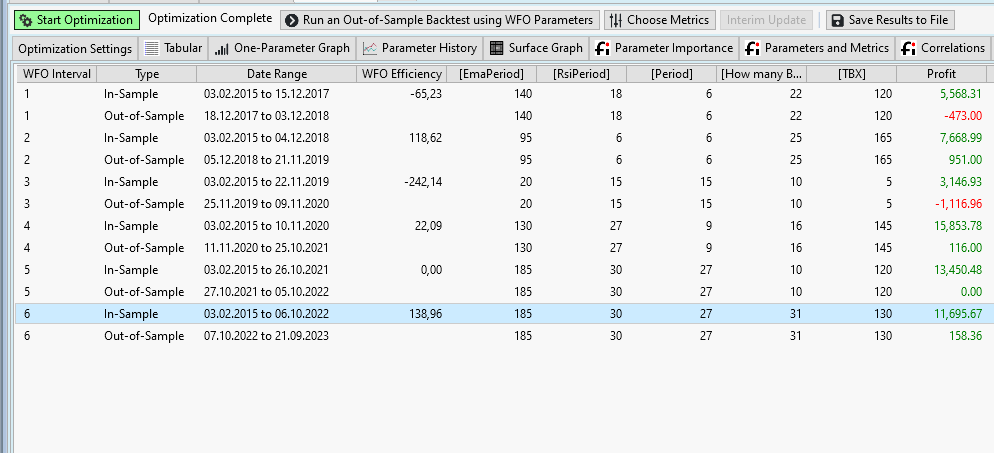Click the [EmaPeriod] column header
The image size is (994, 453).
pyautogui.click(x=491, y=74)
